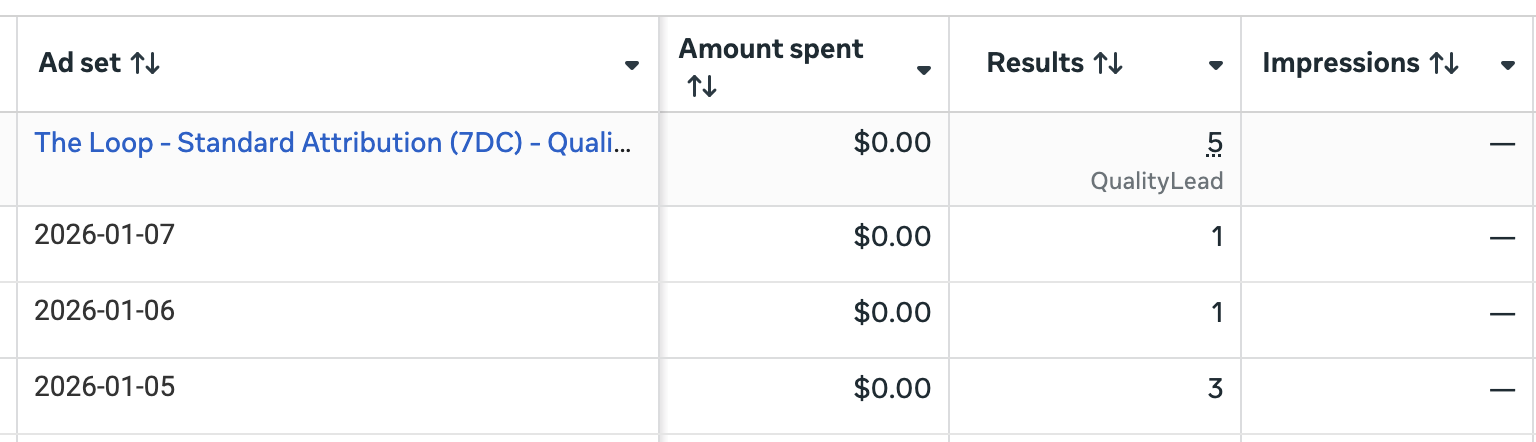
Task: Expand the Amount spent column dropdown menu
Action: click(924, 69)
